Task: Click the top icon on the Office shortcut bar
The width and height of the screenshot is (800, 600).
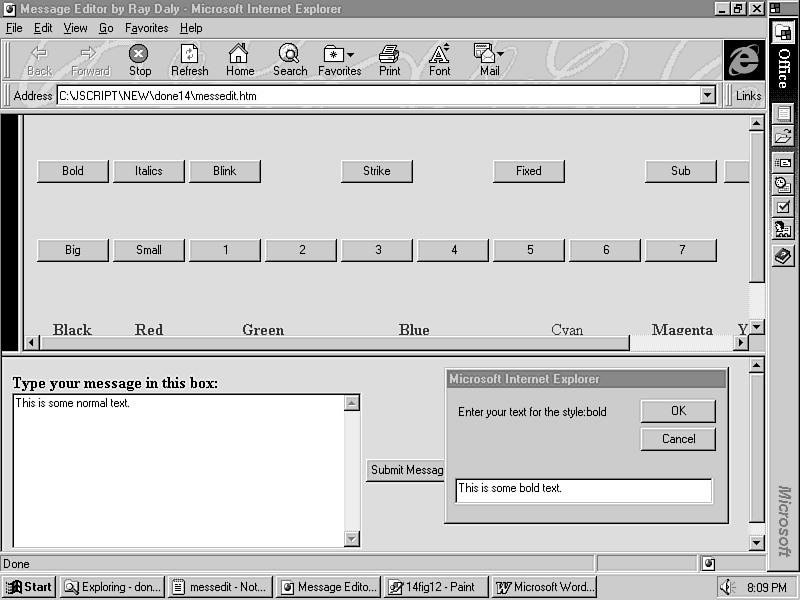Action: tap(783, 33)
